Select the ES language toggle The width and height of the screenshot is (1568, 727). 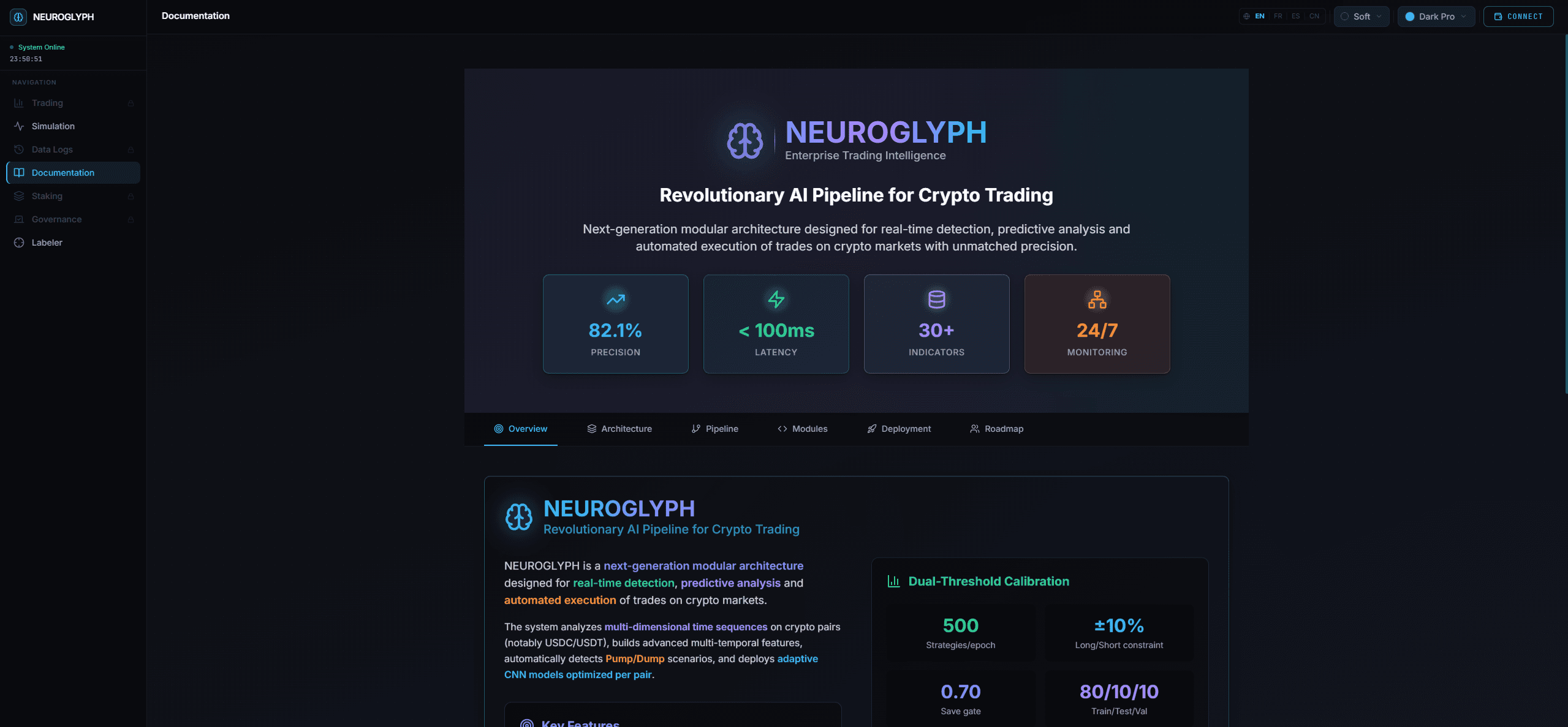[x=1295, y=17]
